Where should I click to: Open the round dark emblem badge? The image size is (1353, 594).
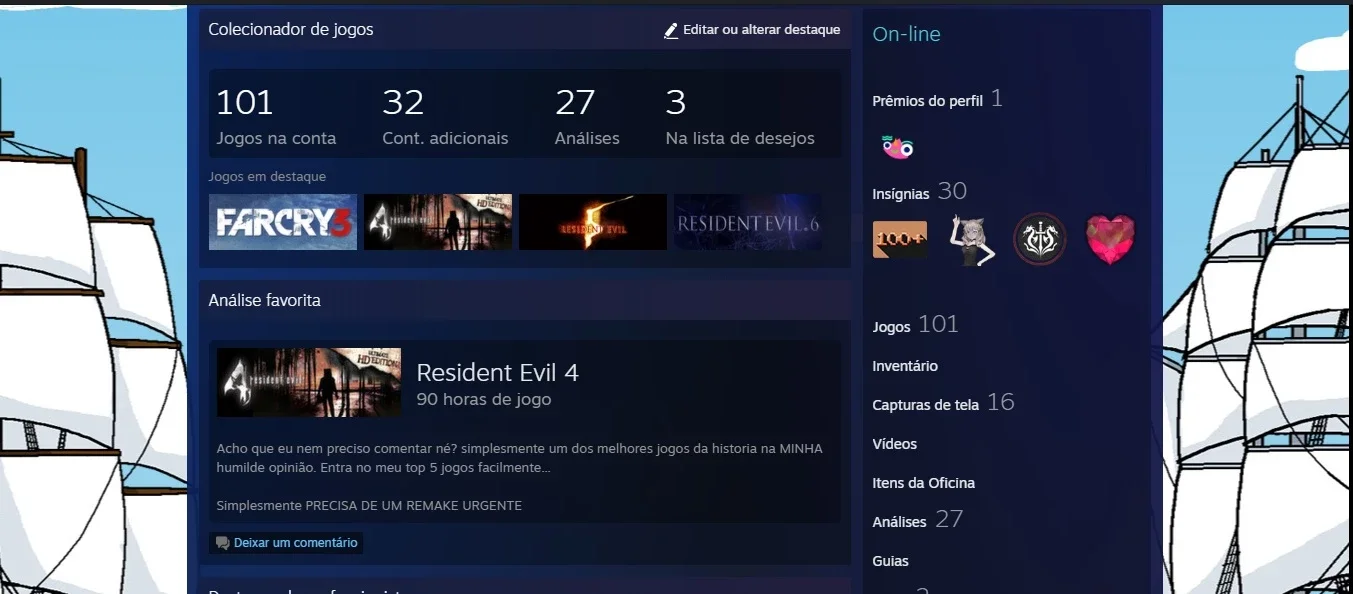(1040, 240)
